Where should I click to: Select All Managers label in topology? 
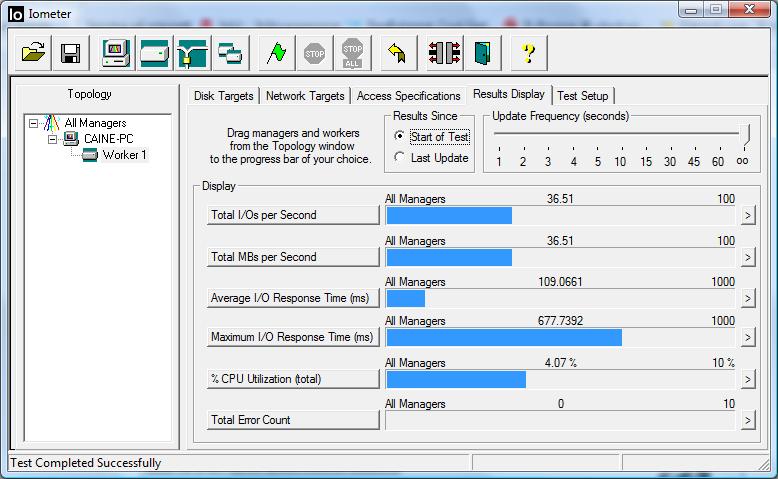click(x=95, y=123)
